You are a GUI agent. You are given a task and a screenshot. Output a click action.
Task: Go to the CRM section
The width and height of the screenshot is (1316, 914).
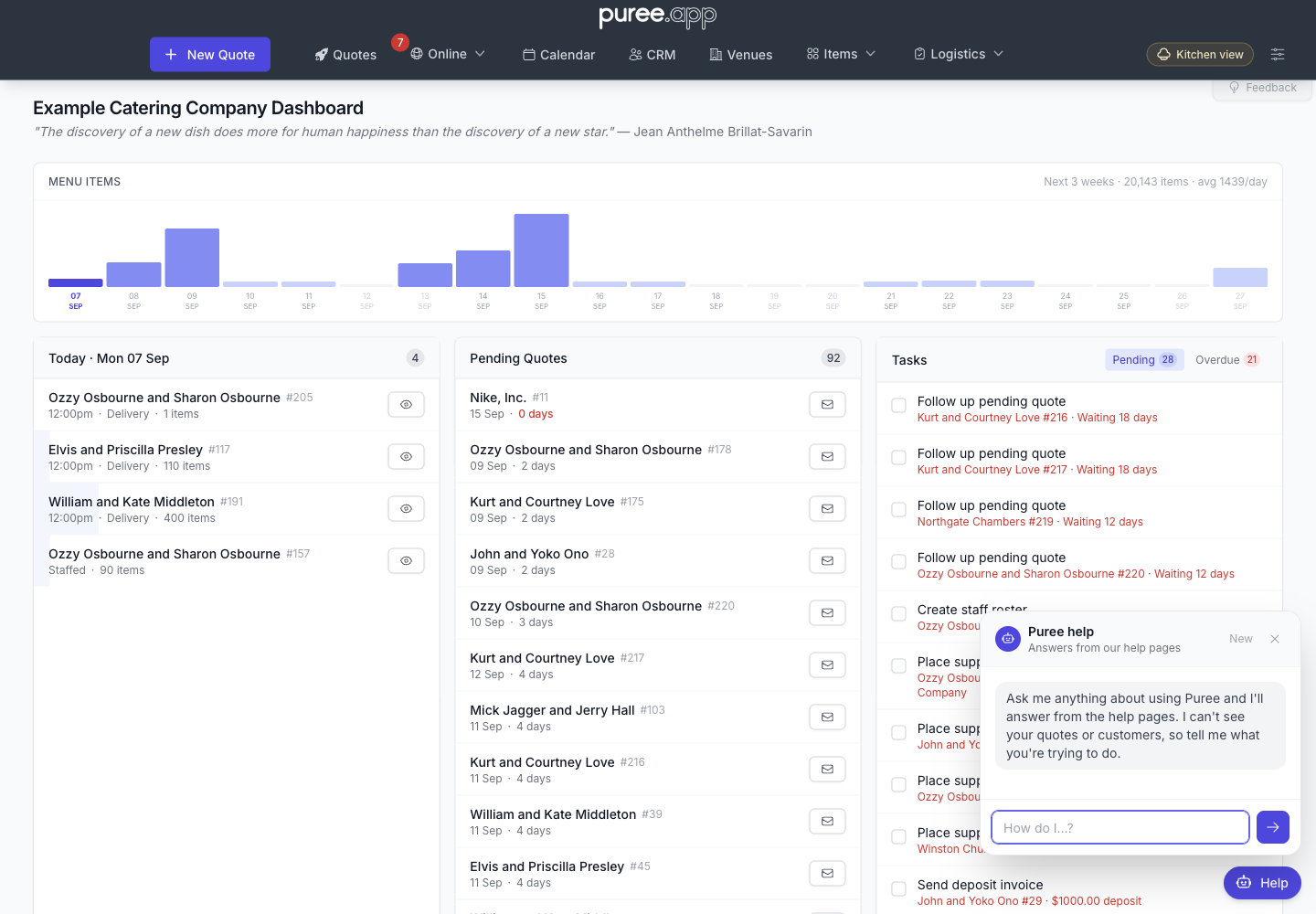coord(653,55)
